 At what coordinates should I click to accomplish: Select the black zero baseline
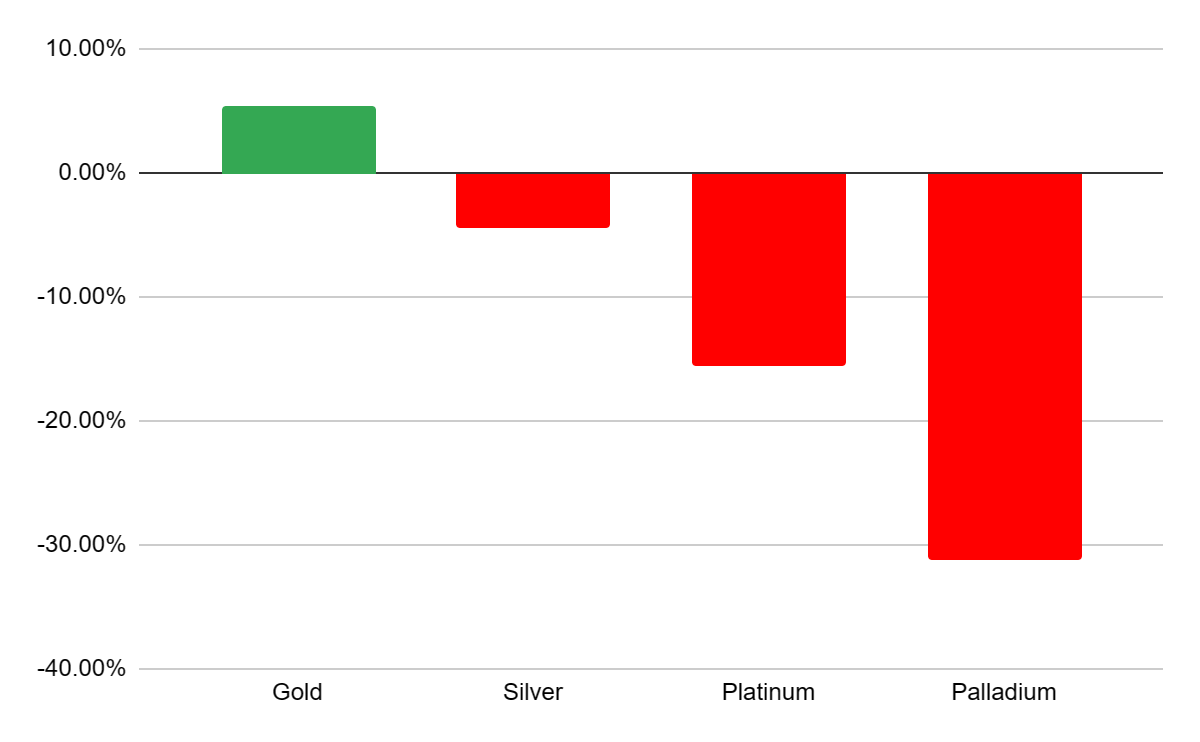coord(651,173)
